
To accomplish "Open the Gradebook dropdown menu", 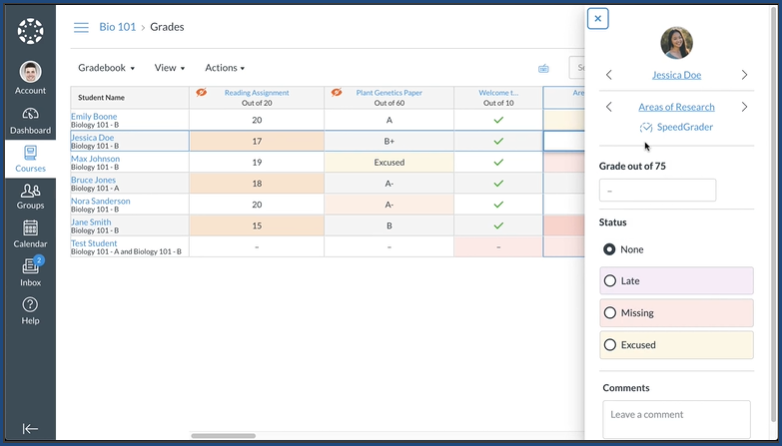I will coord(106,68).
